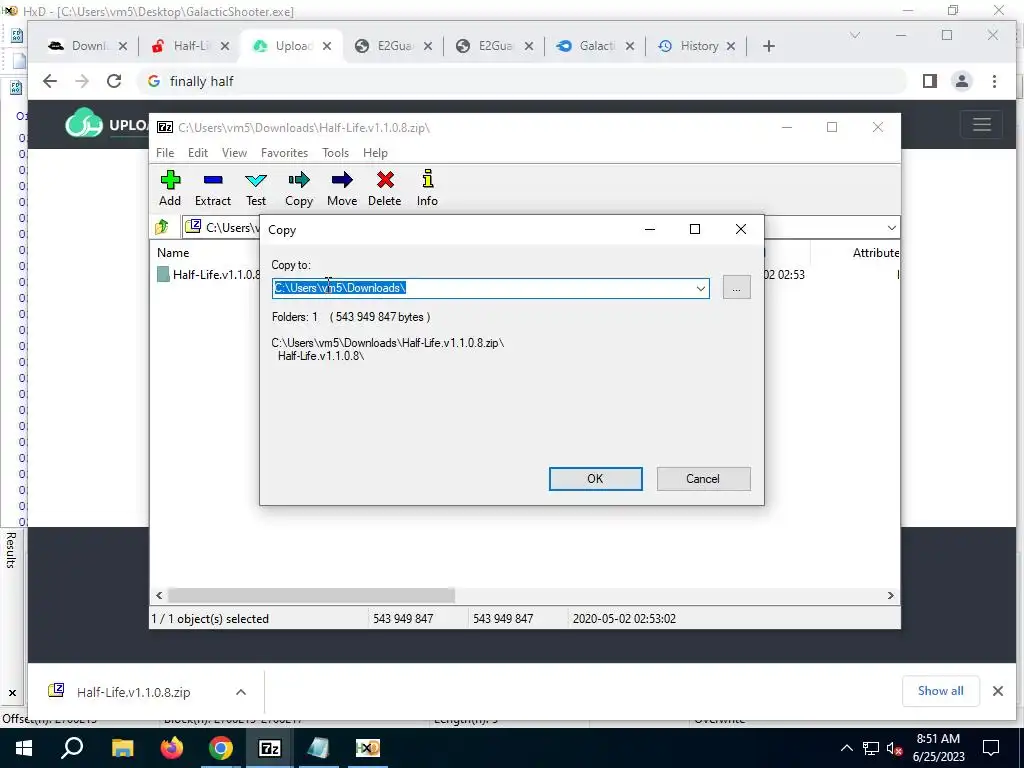Open Favorites menu in 7-Zip
The image size is (1024, 768).
[x=284, y=153]
